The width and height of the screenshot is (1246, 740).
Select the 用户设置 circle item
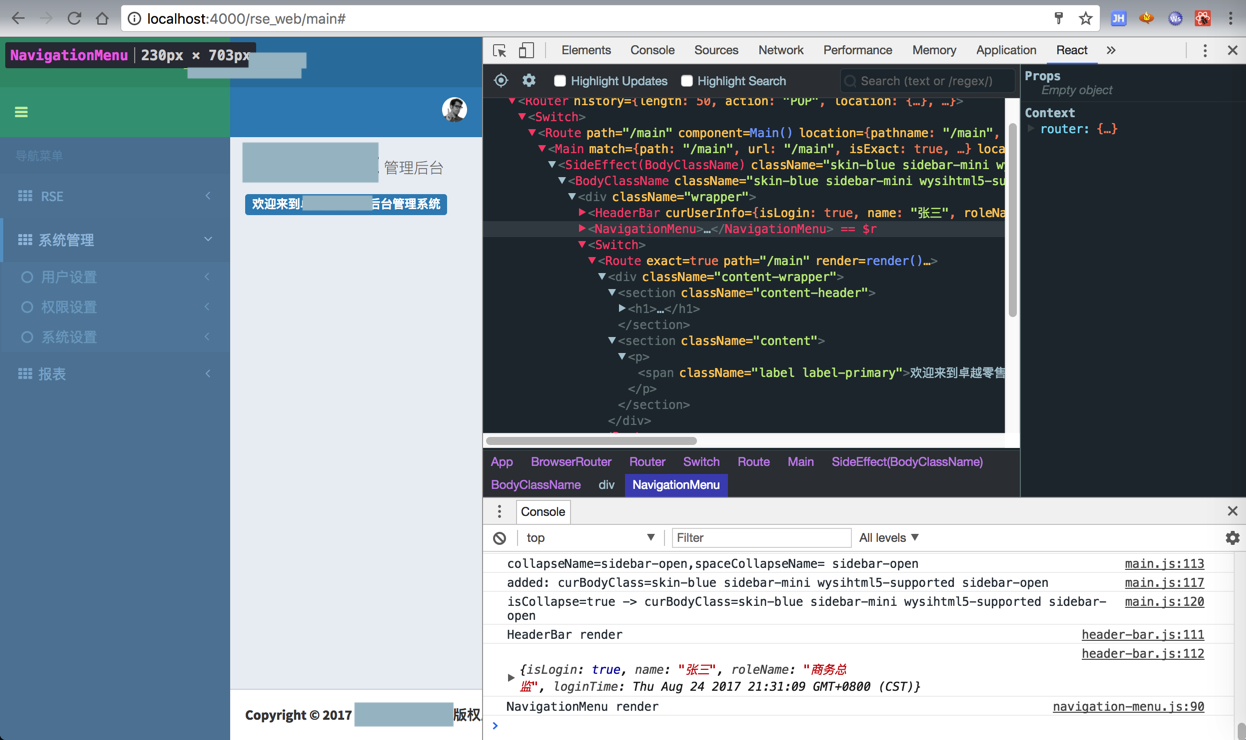[x=115, y=277]
